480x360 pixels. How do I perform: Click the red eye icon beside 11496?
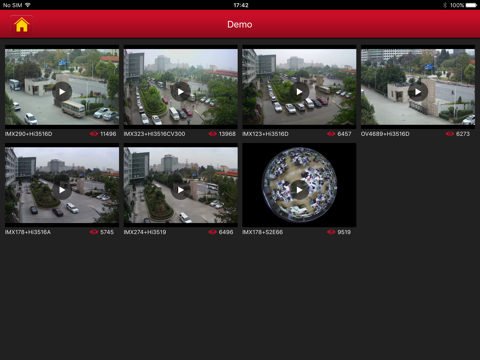point(94,134)
